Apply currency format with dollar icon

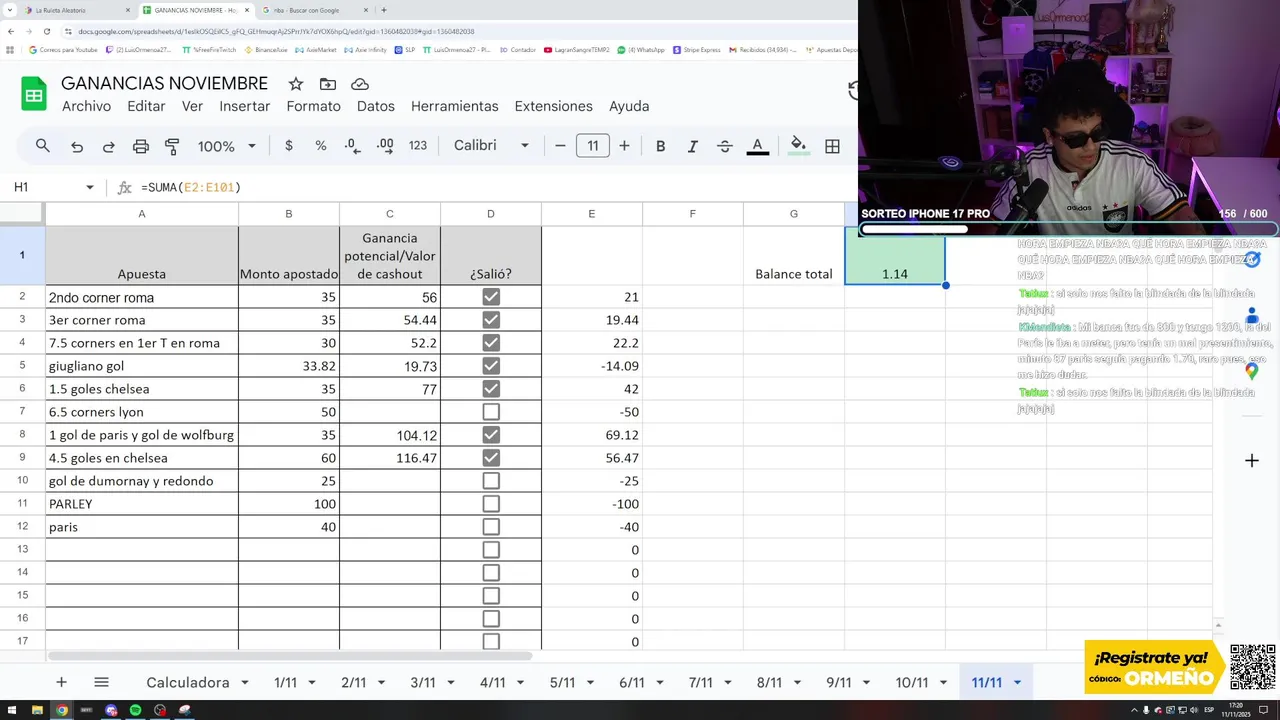click(289, 146)
